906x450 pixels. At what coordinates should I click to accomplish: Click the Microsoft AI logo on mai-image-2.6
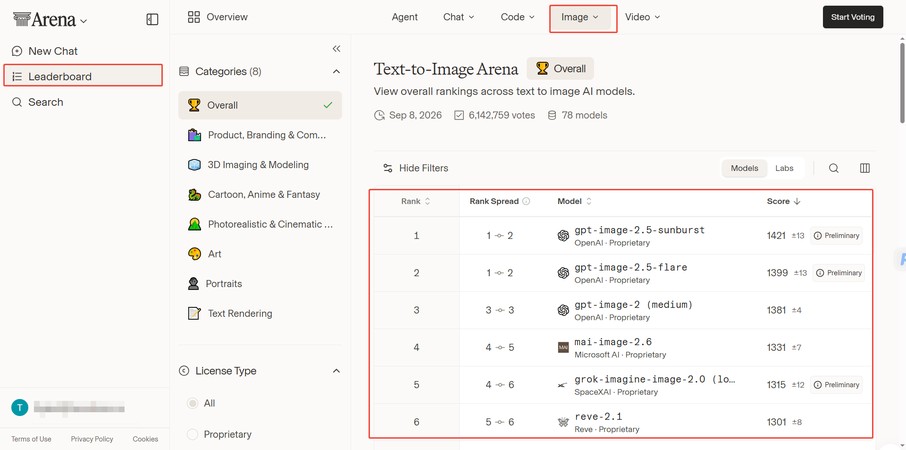563,347
